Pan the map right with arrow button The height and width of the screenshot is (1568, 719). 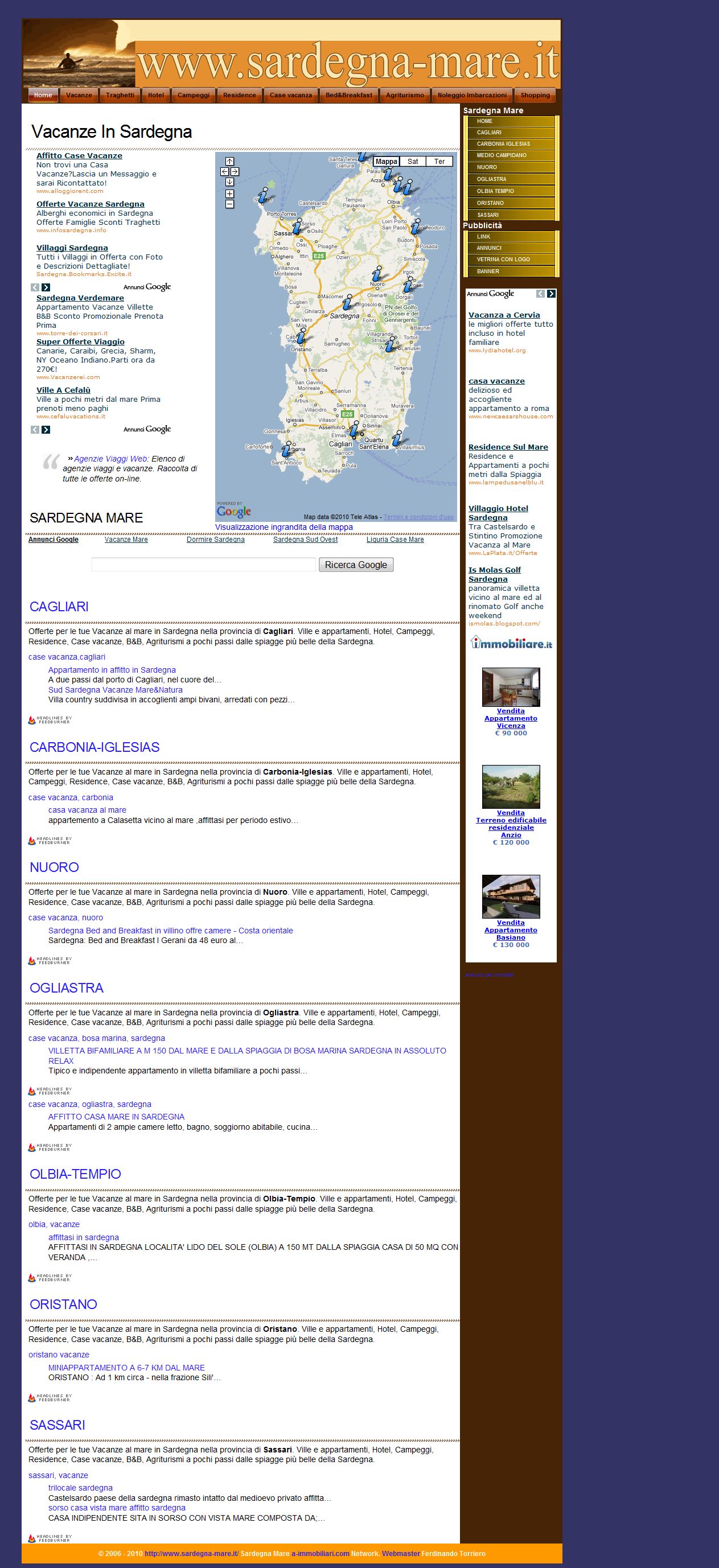point(235,172)
